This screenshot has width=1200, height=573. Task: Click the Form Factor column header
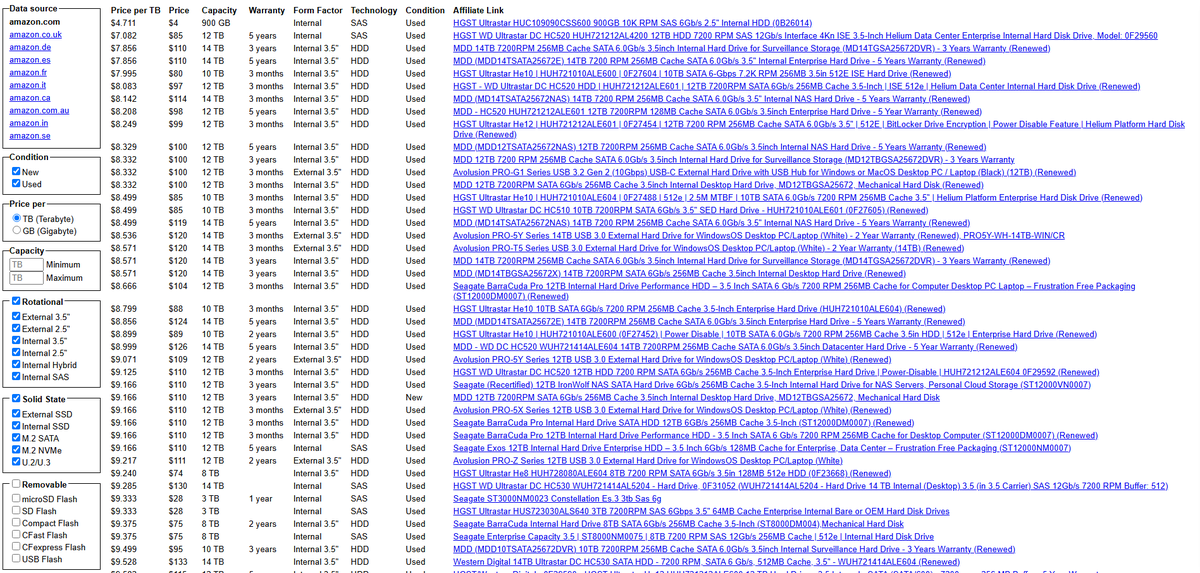(317, 10)
